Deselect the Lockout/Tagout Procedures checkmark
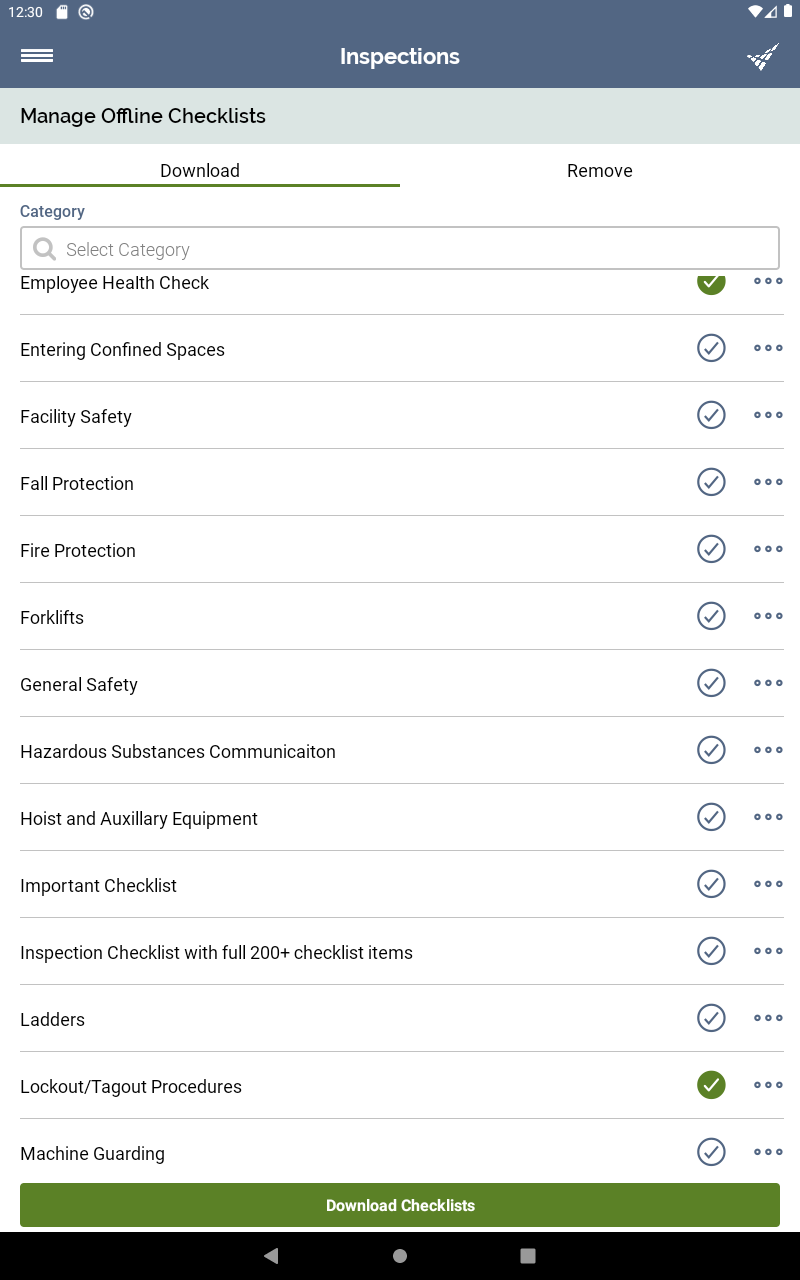800x1280 pixels. coord(711,1085)
